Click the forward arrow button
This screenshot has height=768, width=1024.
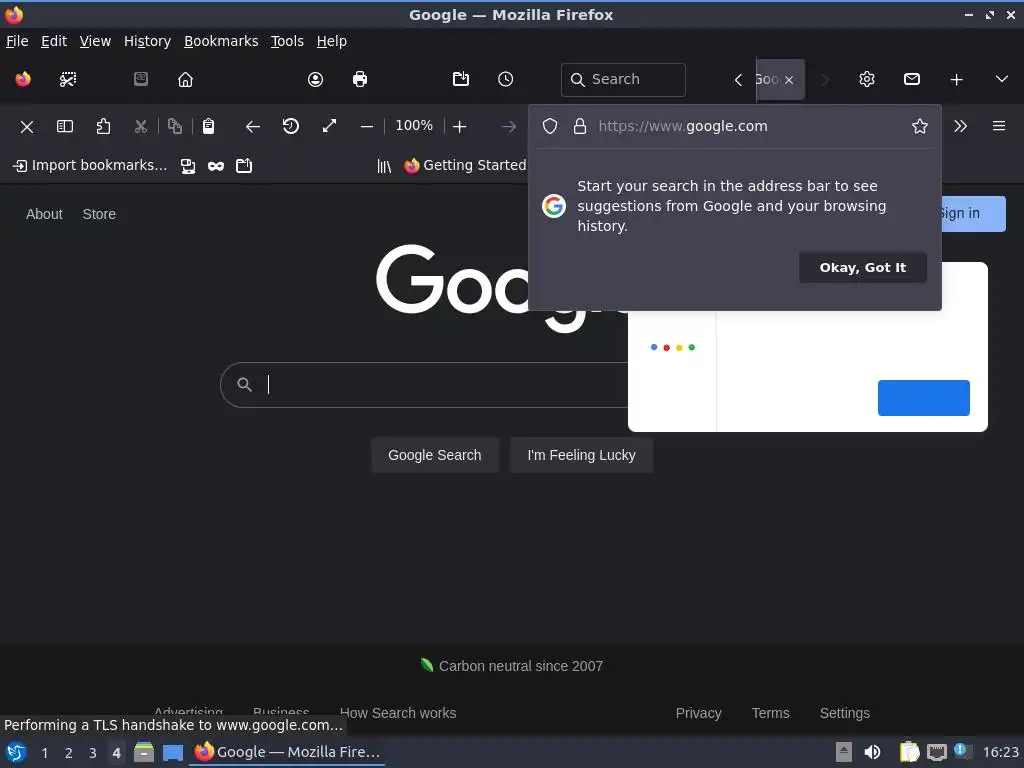509,126
